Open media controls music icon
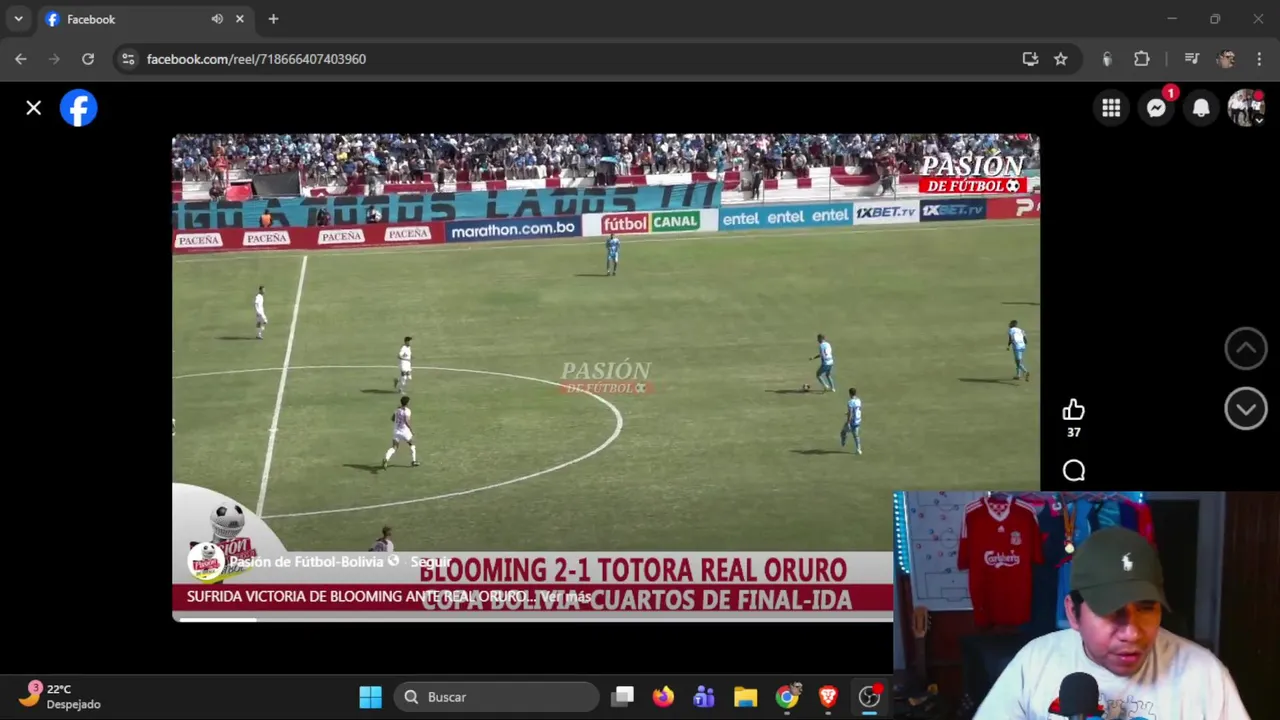This screenshot has width=1280, height=720. pyautogui.click(x=1191, y=59)
